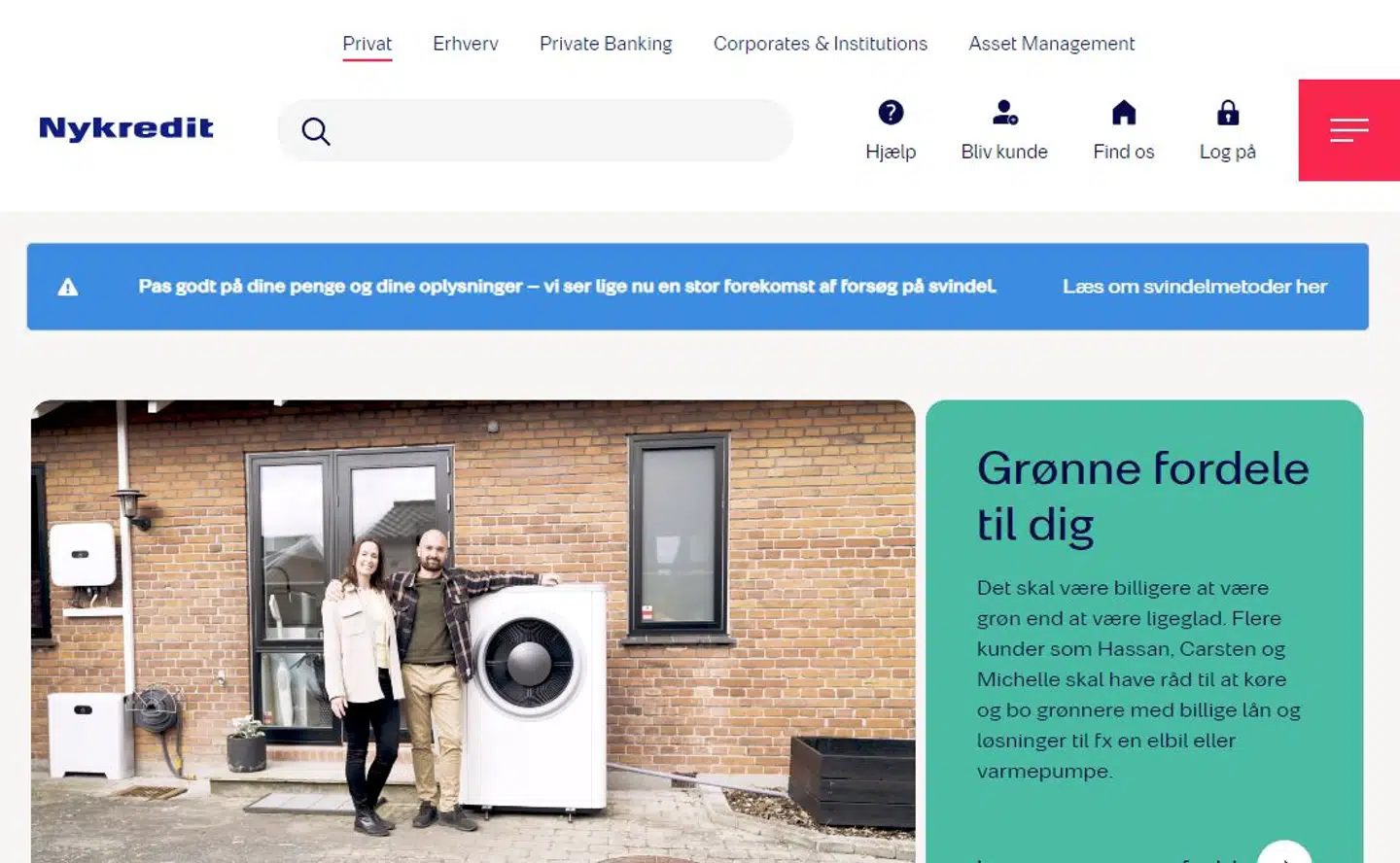Screen dimensions: 1400x863
Task: Click inside the search input field
Action: pos(559,130)
